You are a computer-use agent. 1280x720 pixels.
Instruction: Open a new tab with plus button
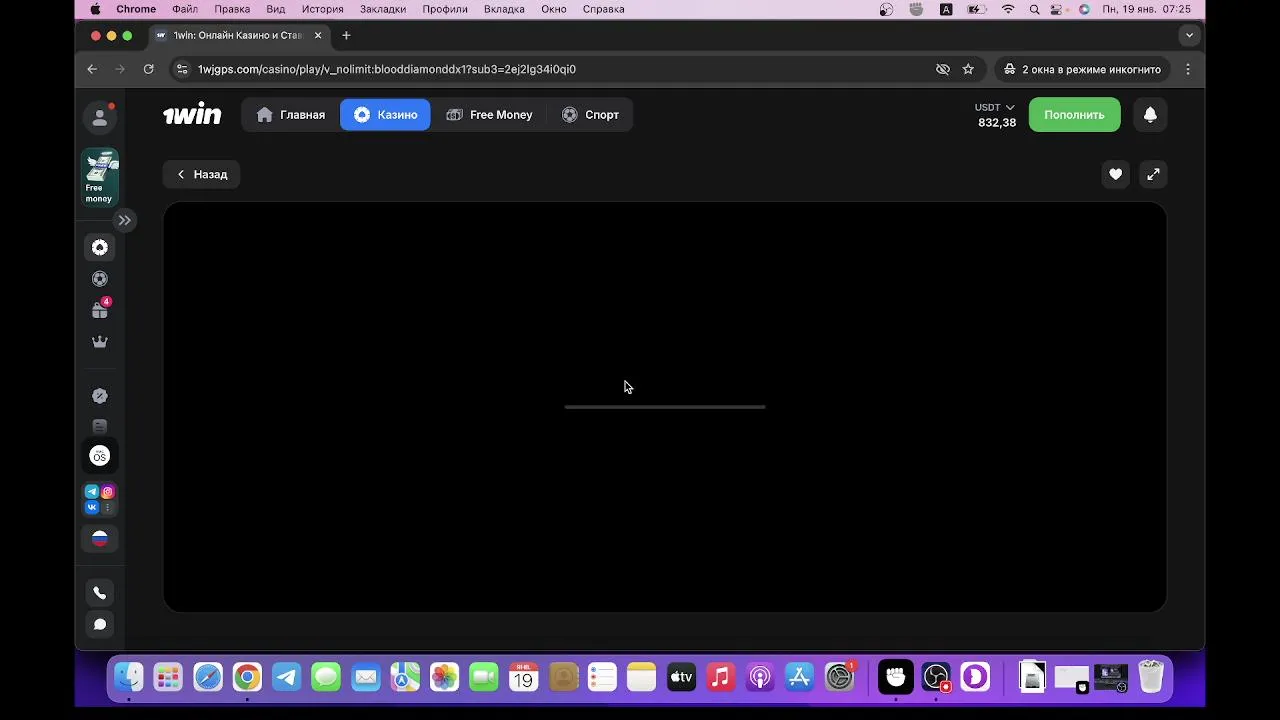[x=346, y=35]
